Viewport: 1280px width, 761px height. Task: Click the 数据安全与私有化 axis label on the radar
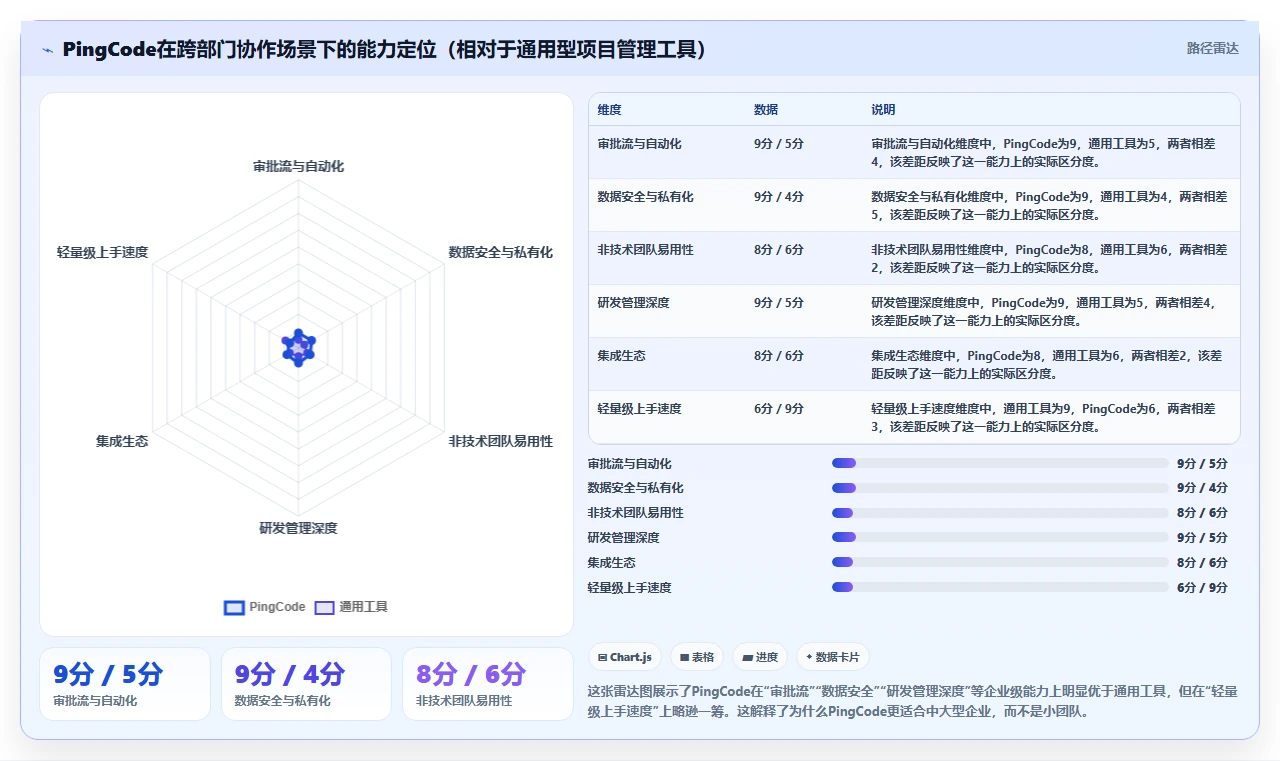click(500, 252)
